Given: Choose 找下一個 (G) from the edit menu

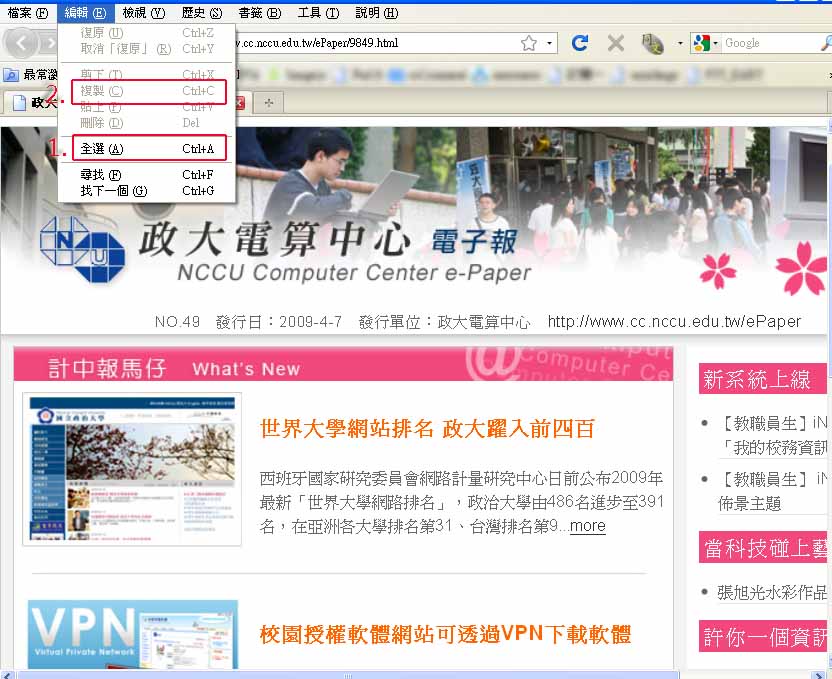Looking at the screenshot, I should (148, 190).
